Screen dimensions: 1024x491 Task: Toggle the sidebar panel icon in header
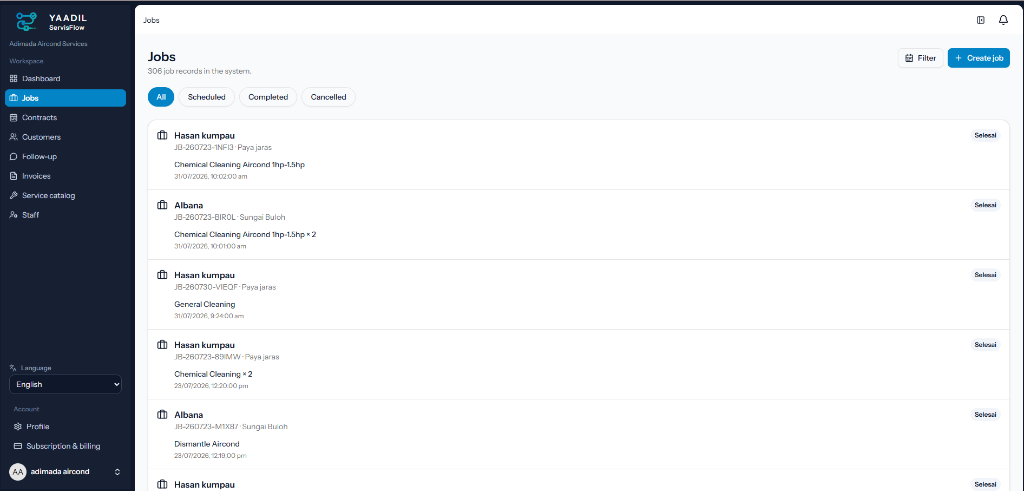tap(981, 20)
